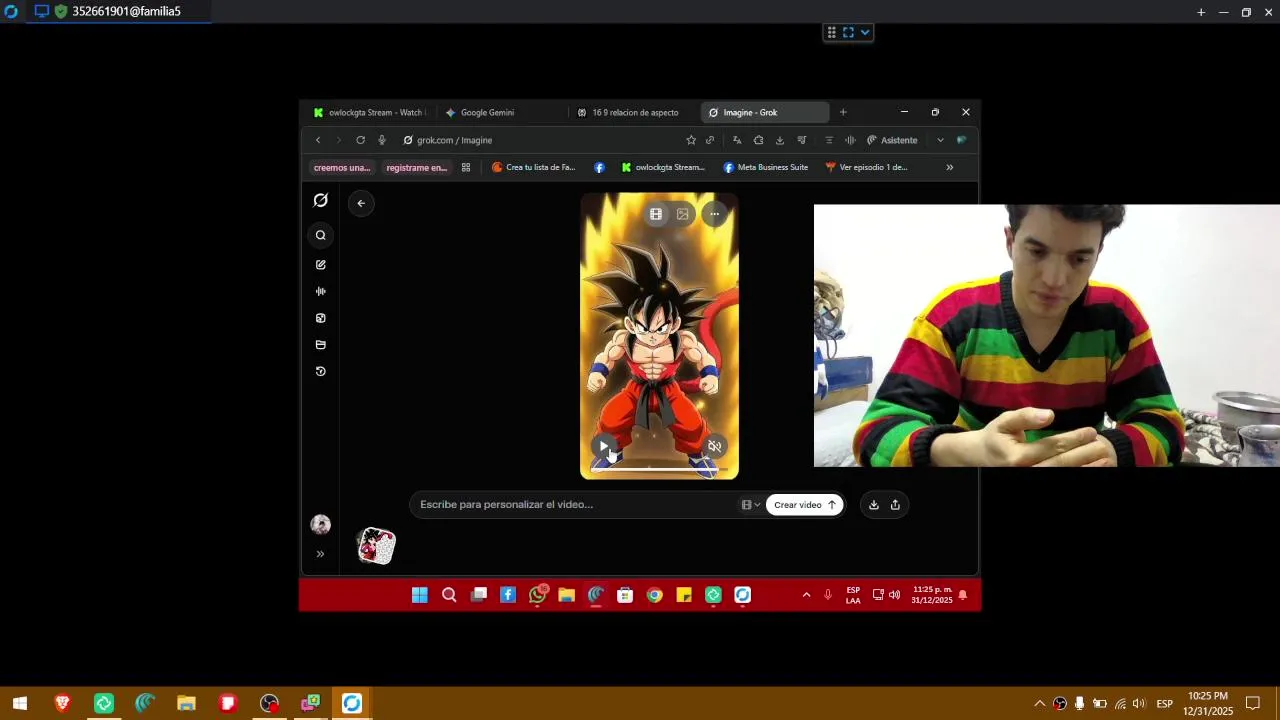
Task: Click the Crear video button
Action: tap(805, 505)
